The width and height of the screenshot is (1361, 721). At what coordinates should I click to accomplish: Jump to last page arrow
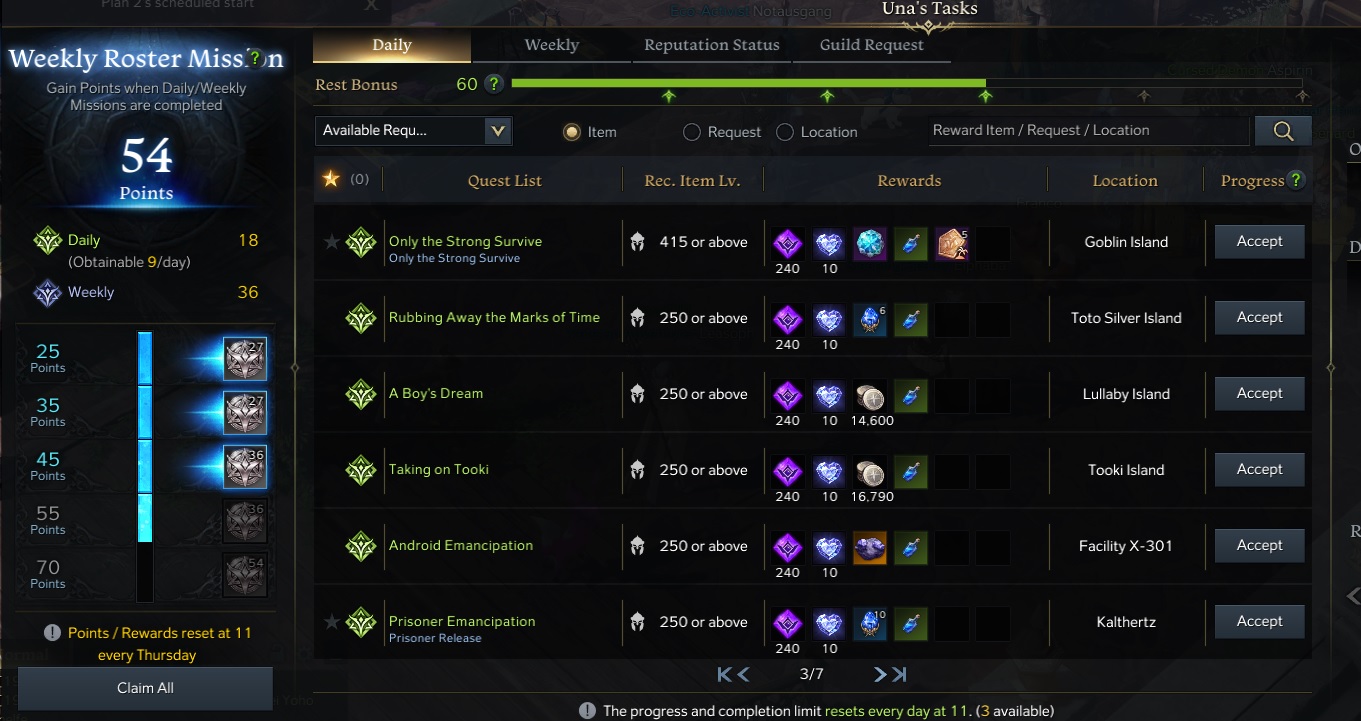[899, 674]
